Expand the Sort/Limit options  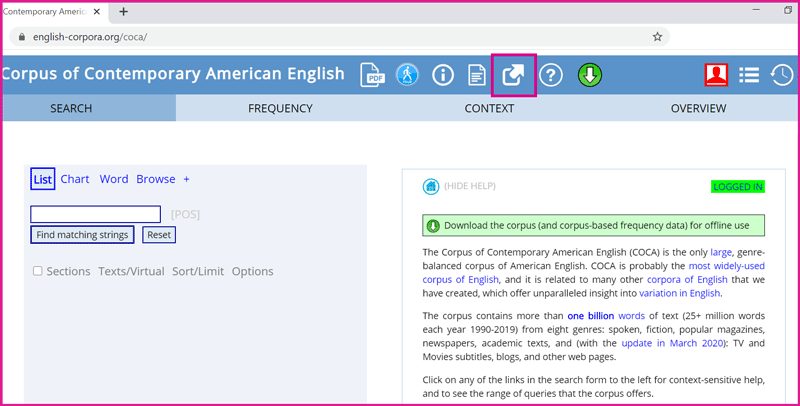(x=199, y=271)
